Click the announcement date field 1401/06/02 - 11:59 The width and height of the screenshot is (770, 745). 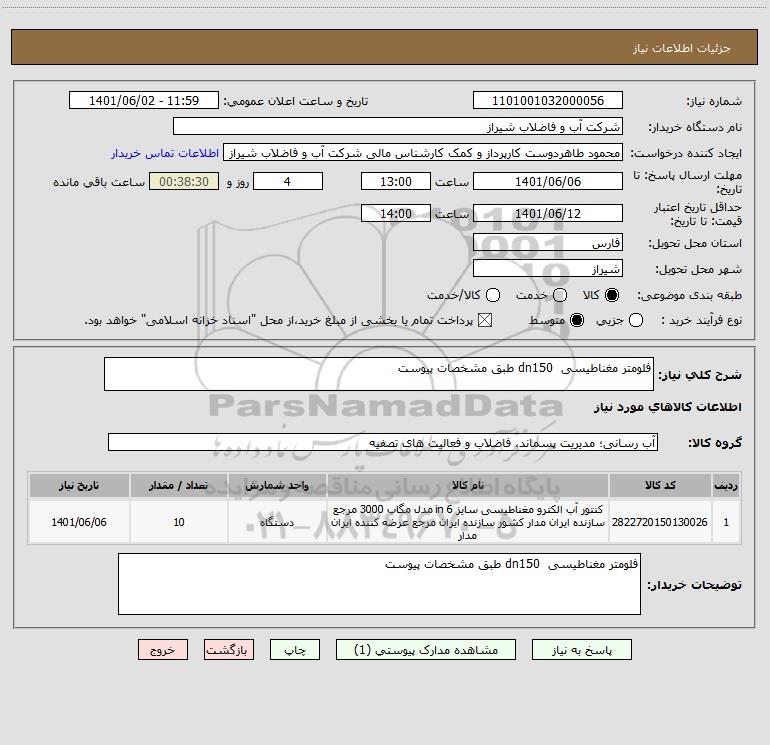[144, 100]
